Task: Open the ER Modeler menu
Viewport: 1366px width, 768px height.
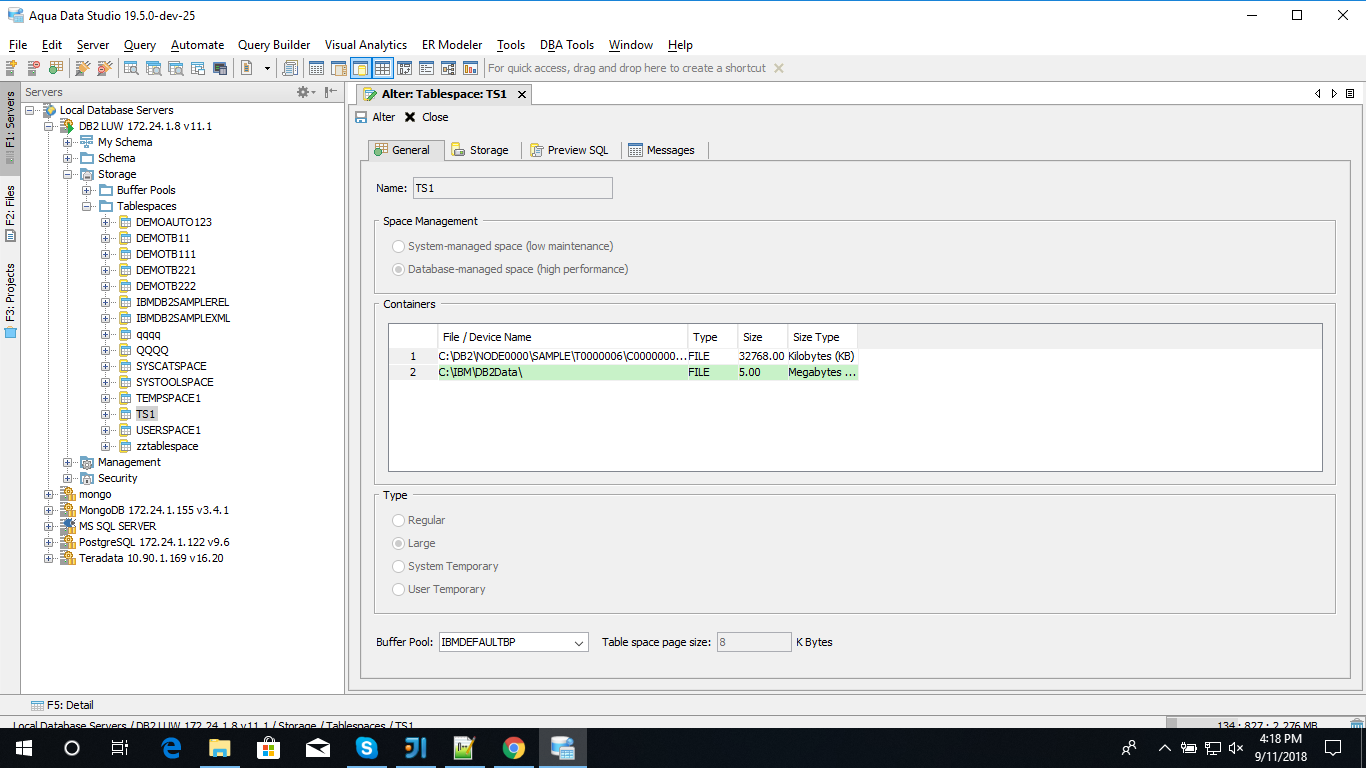Action: (452, 45)
